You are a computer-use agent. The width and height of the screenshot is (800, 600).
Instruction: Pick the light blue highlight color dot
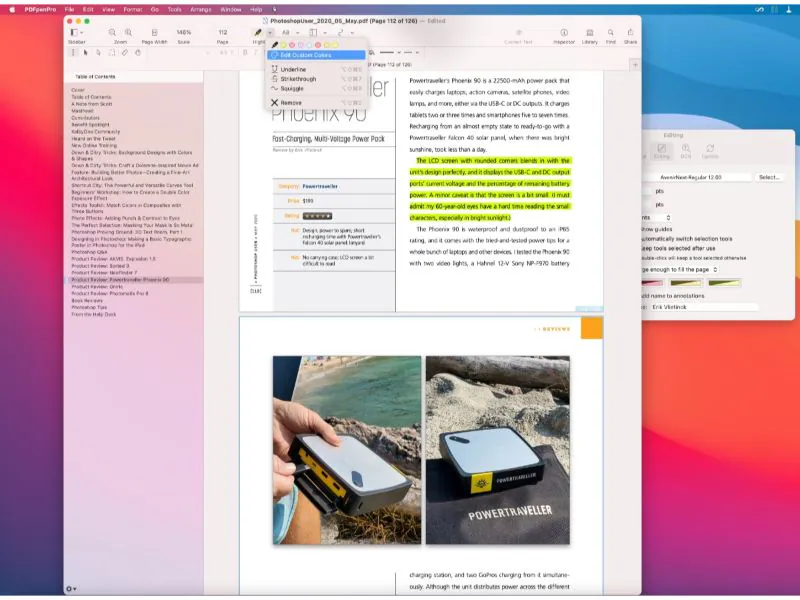(309, 45)
